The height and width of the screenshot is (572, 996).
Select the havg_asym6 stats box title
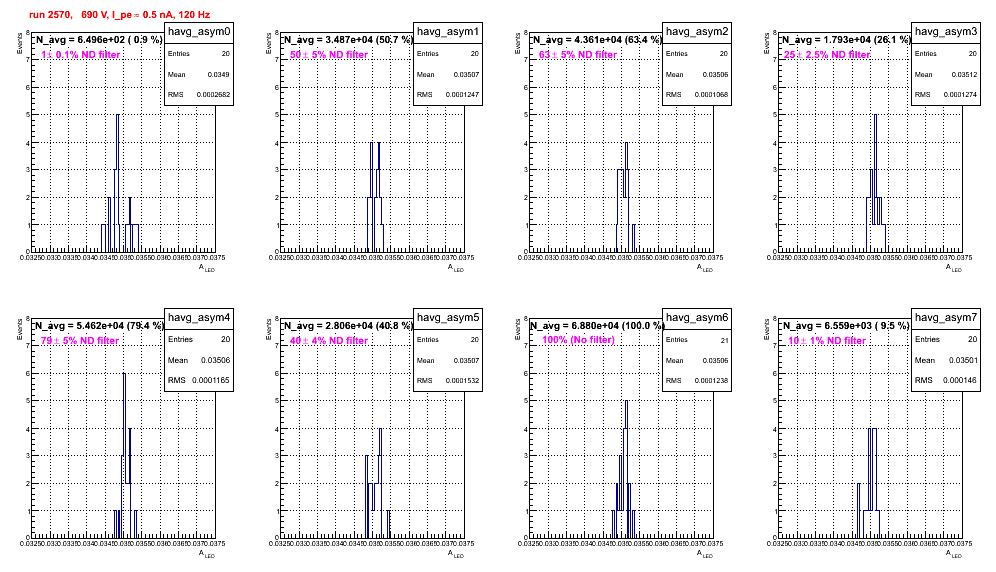[697, 317]
